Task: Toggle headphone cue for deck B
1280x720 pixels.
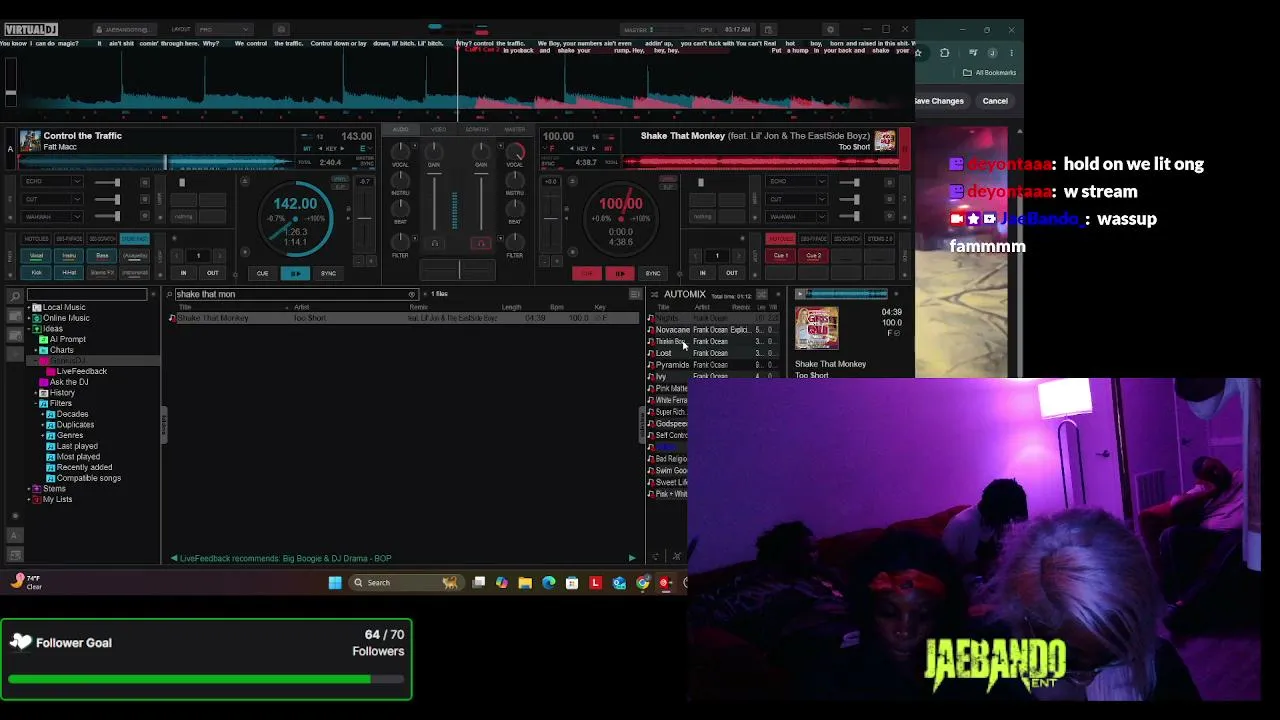Action: 481,243
